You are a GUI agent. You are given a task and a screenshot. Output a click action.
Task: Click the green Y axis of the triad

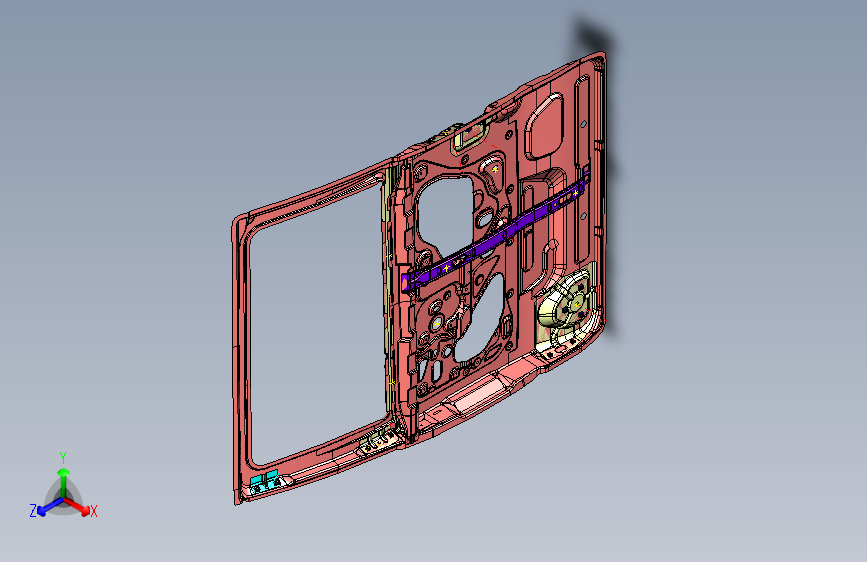pyautogui.click(x=64, y=483)
